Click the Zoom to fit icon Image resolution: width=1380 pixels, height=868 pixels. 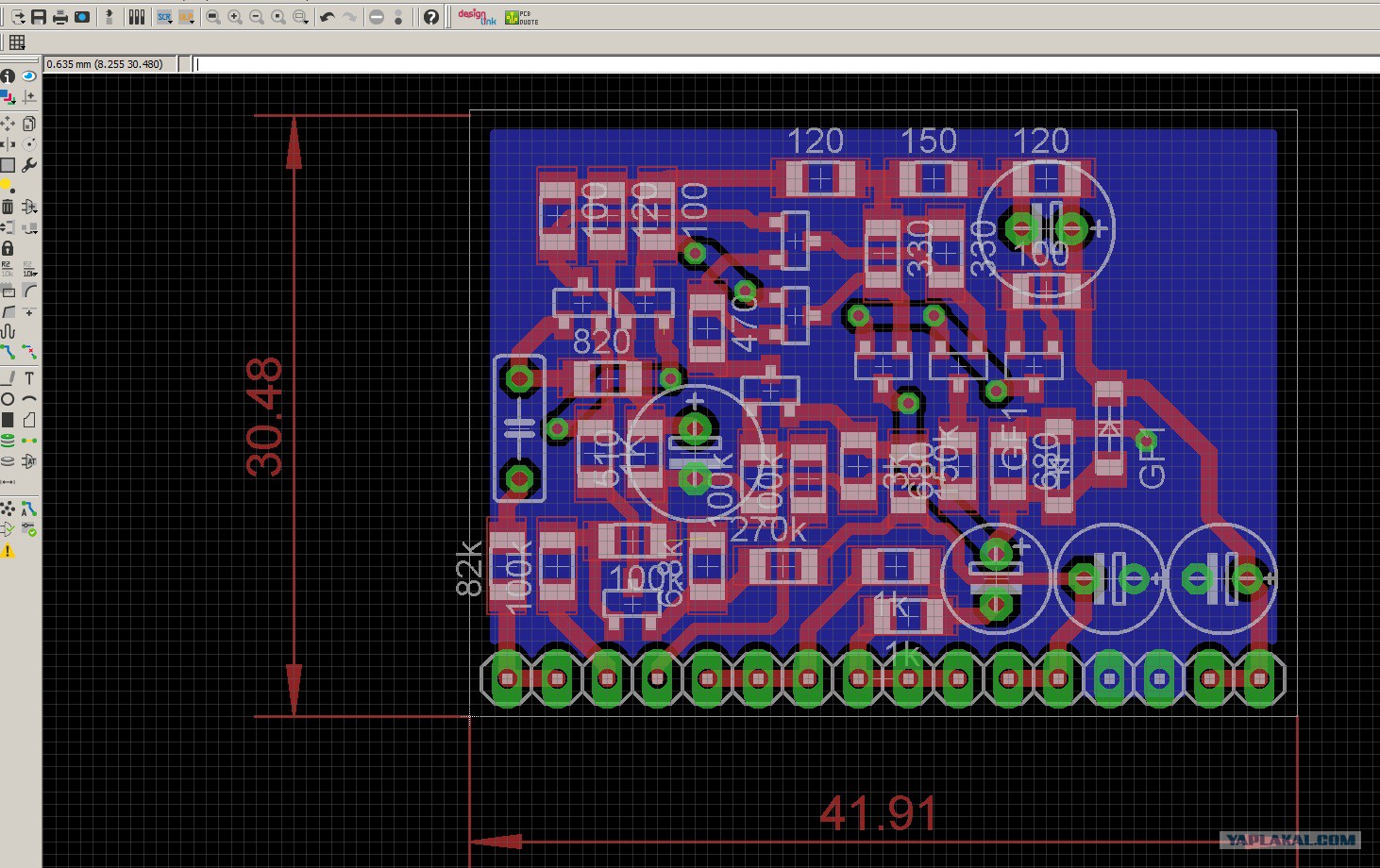[213, 17]
